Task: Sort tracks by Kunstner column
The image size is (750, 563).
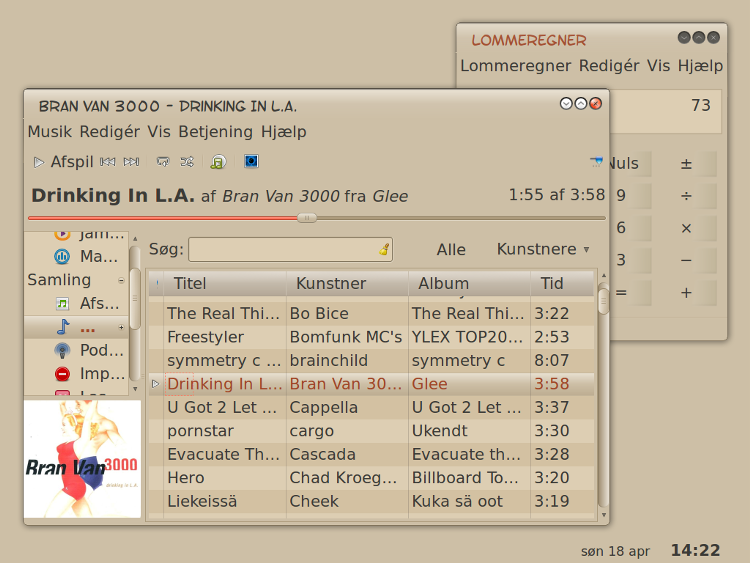Action: [347, 284]
